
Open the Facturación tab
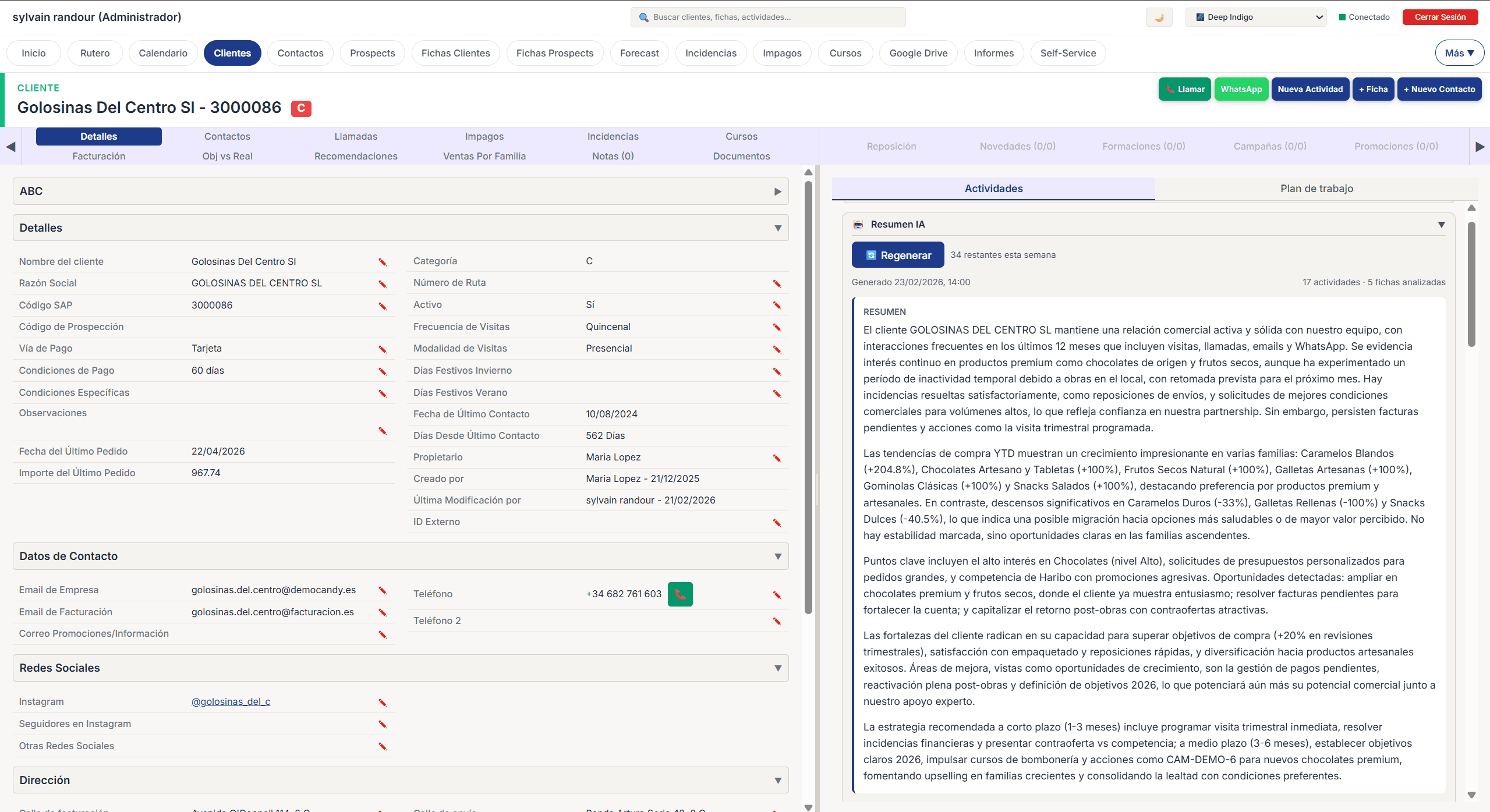(98, 156)
